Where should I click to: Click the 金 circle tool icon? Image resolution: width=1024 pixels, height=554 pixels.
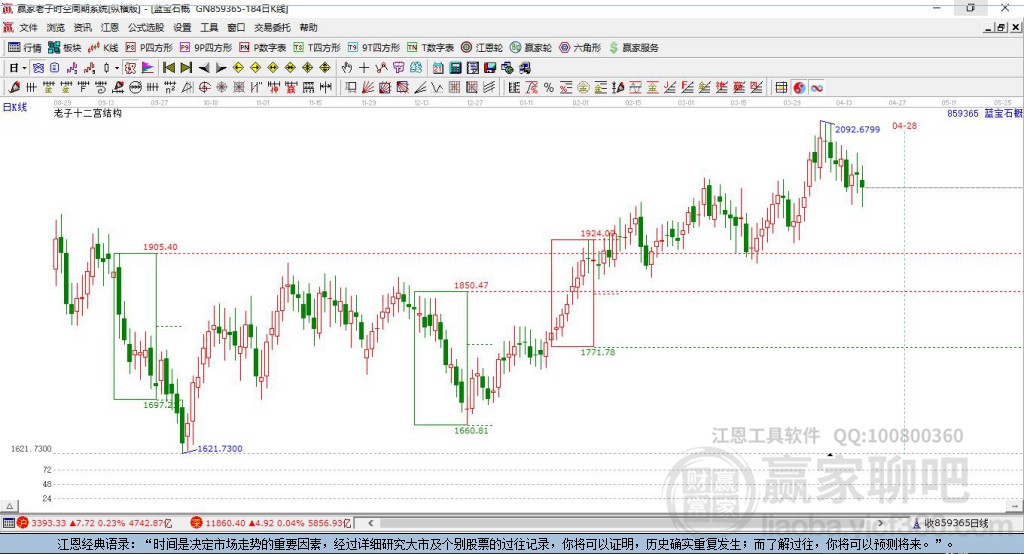click(x=583, y=88)
